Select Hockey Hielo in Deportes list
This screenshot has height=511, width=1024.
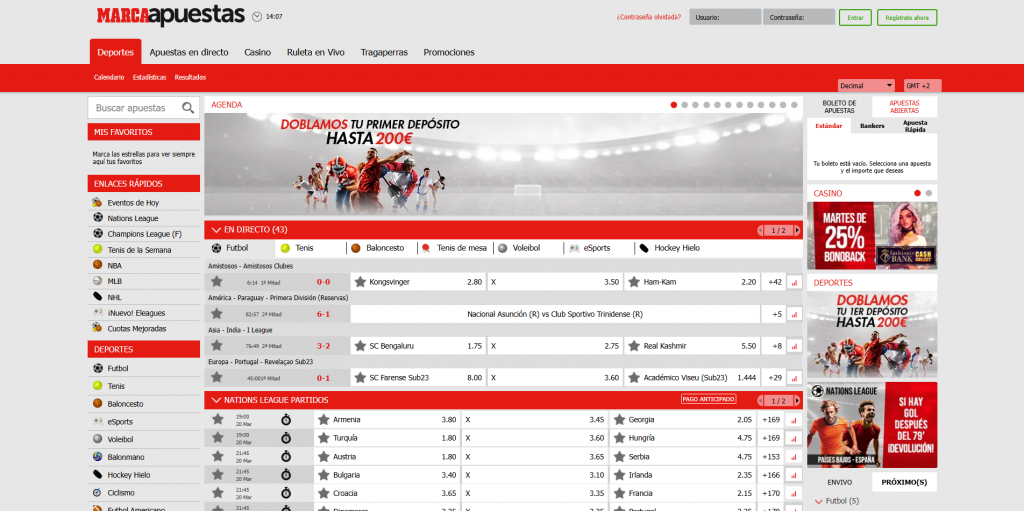[x=130, y=474]
